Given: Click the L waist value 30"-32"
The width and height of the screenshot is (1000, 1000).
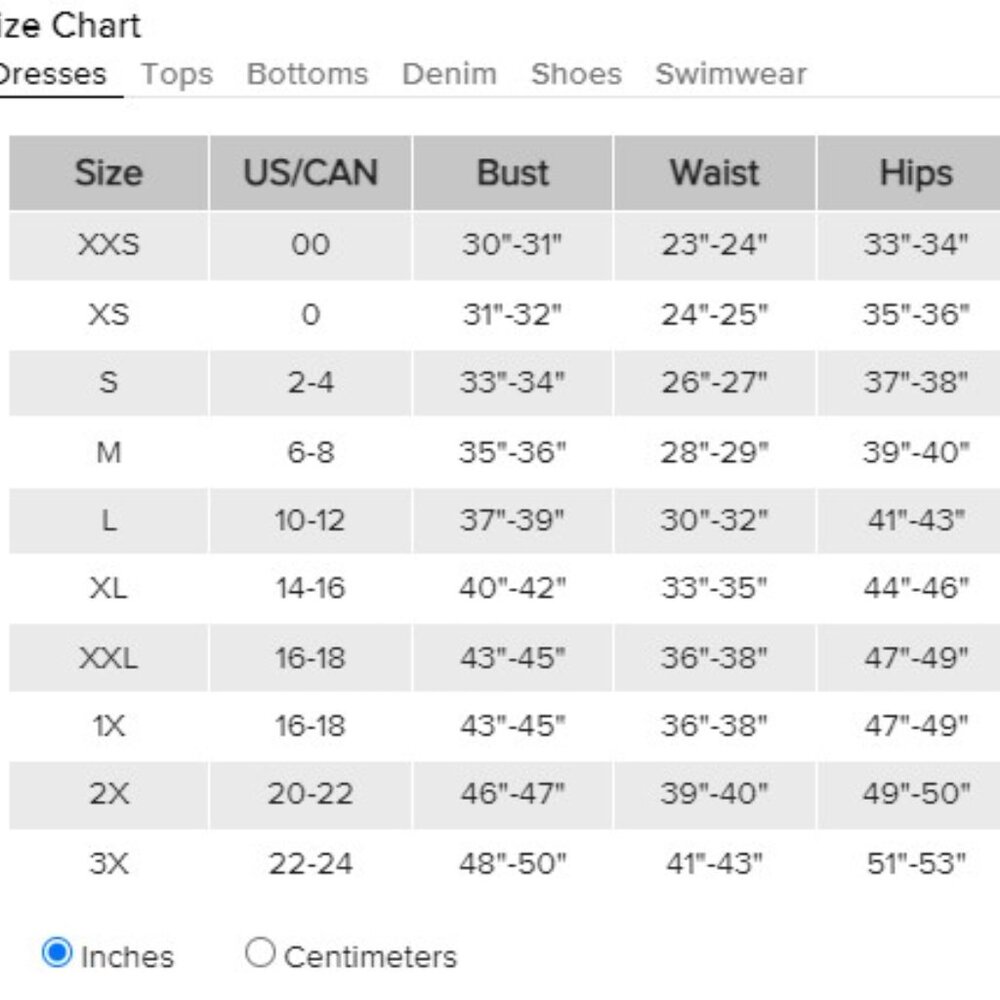Looking at the screenshot, I should (715, 520).
